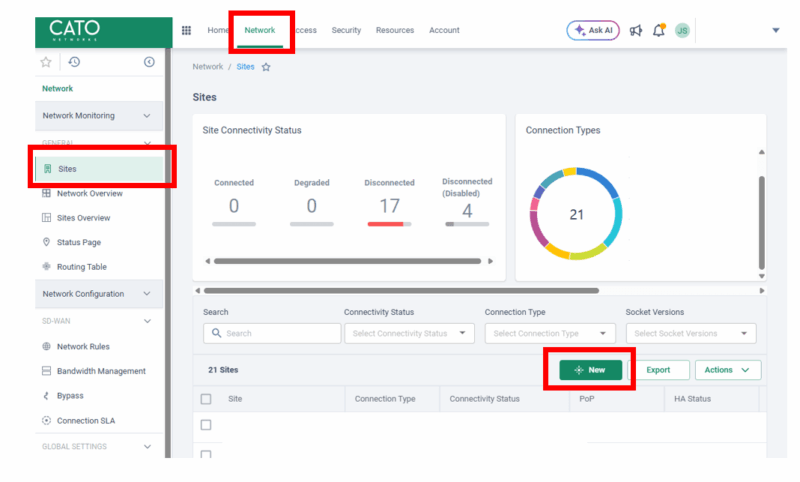The image size is (800, 482).
Task: Click the announcements megaphone icon
Action: coord(636,30)
